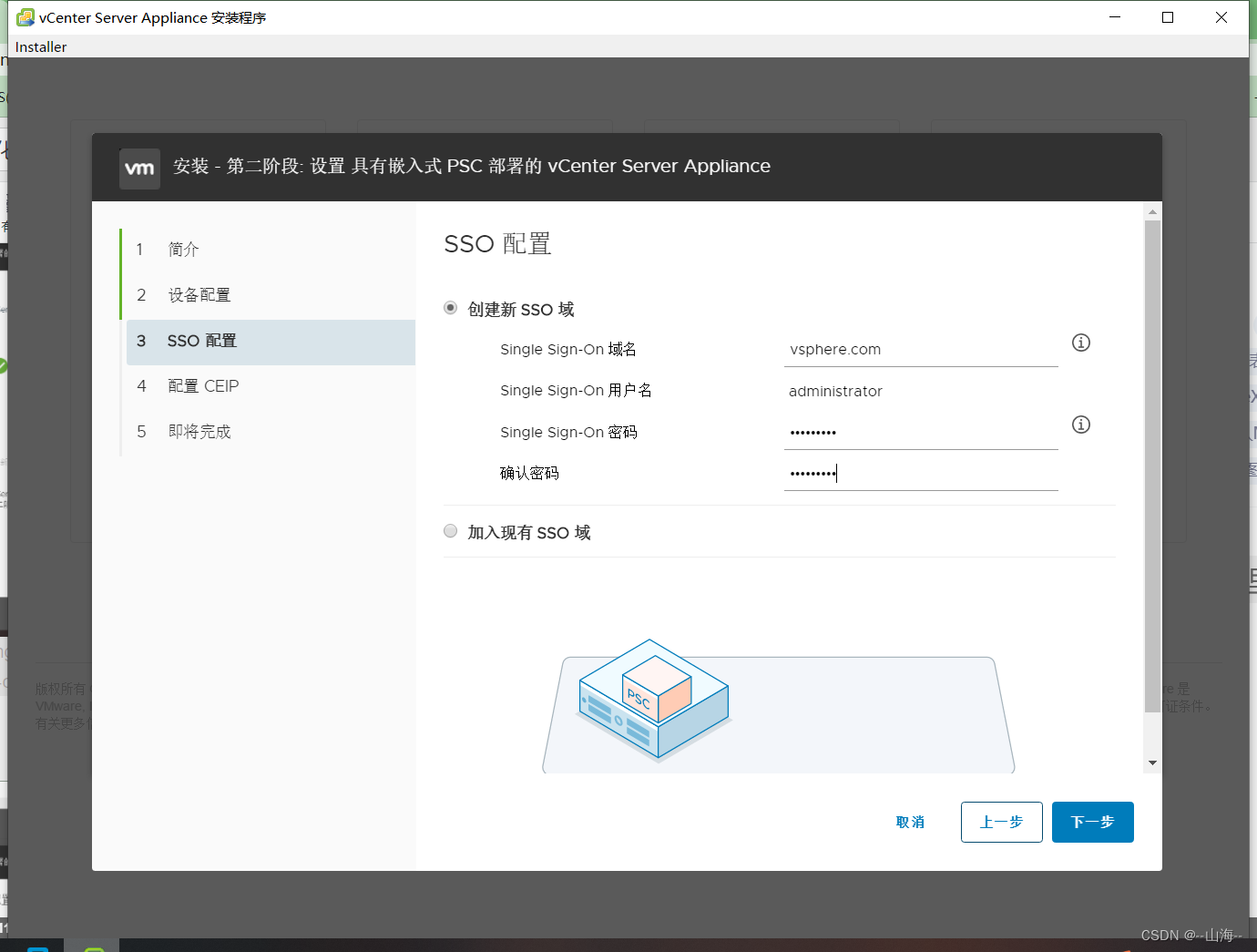Click the 取消 link
This screenshot has height=952, width=1257.
[x=910, y=822]
